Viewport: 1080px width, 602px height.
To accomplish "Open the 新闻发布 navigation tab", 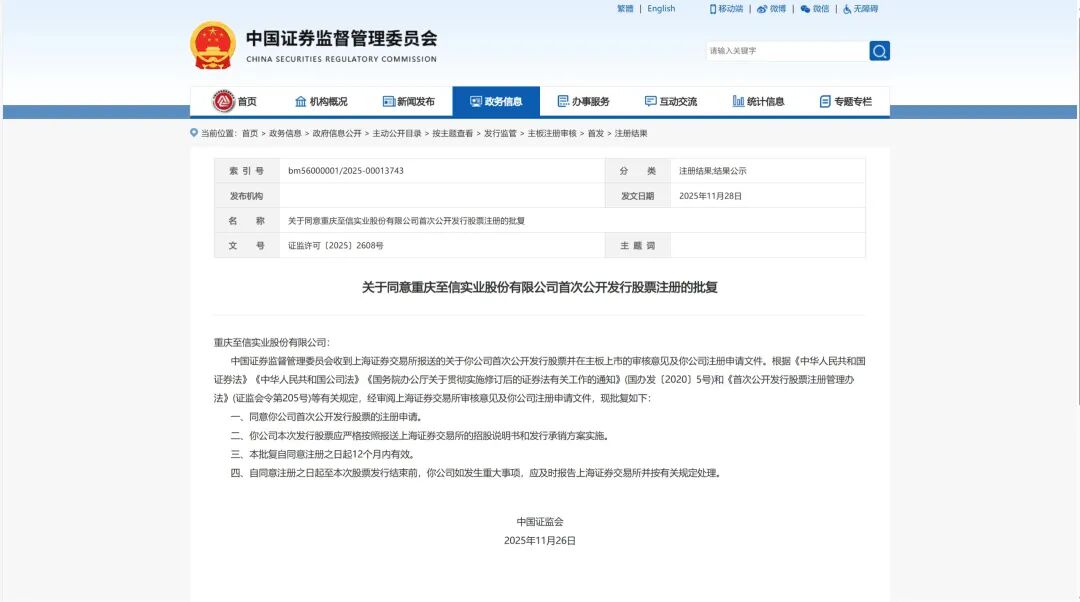I will [x=409, y=102].
